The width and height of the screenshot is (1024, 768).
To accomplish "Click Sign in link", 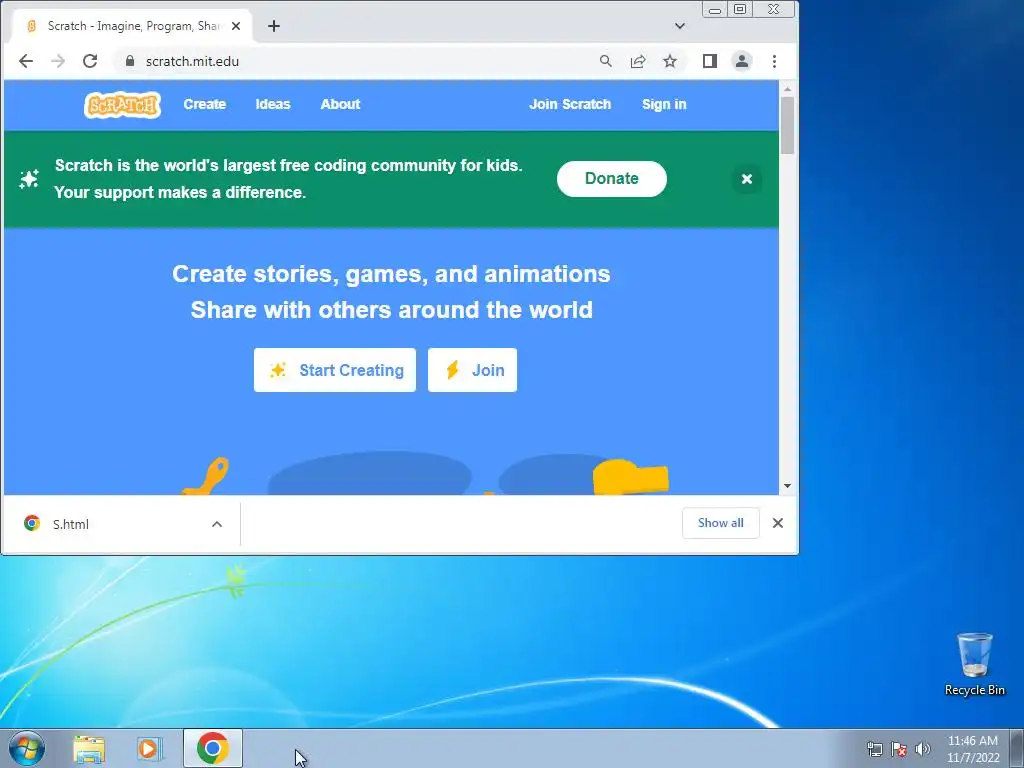I will pyautogui.click(x=664, y=104).
